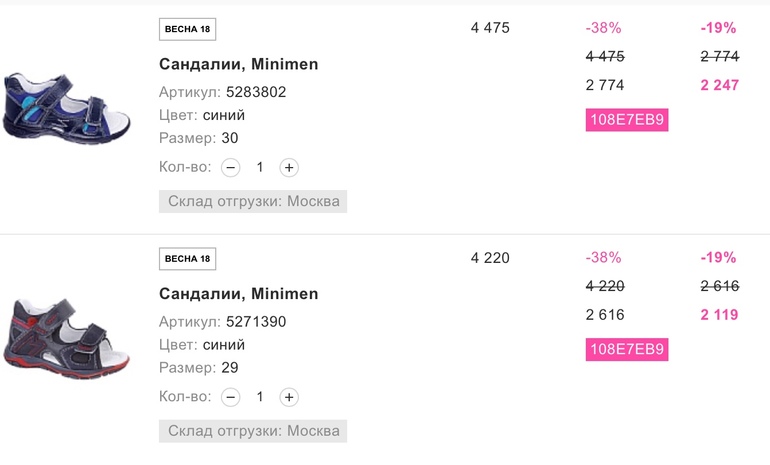The image size is (770, 465).
Task: Click the final price 2 247
Action: pyautogui.click(x=719, y=85)
